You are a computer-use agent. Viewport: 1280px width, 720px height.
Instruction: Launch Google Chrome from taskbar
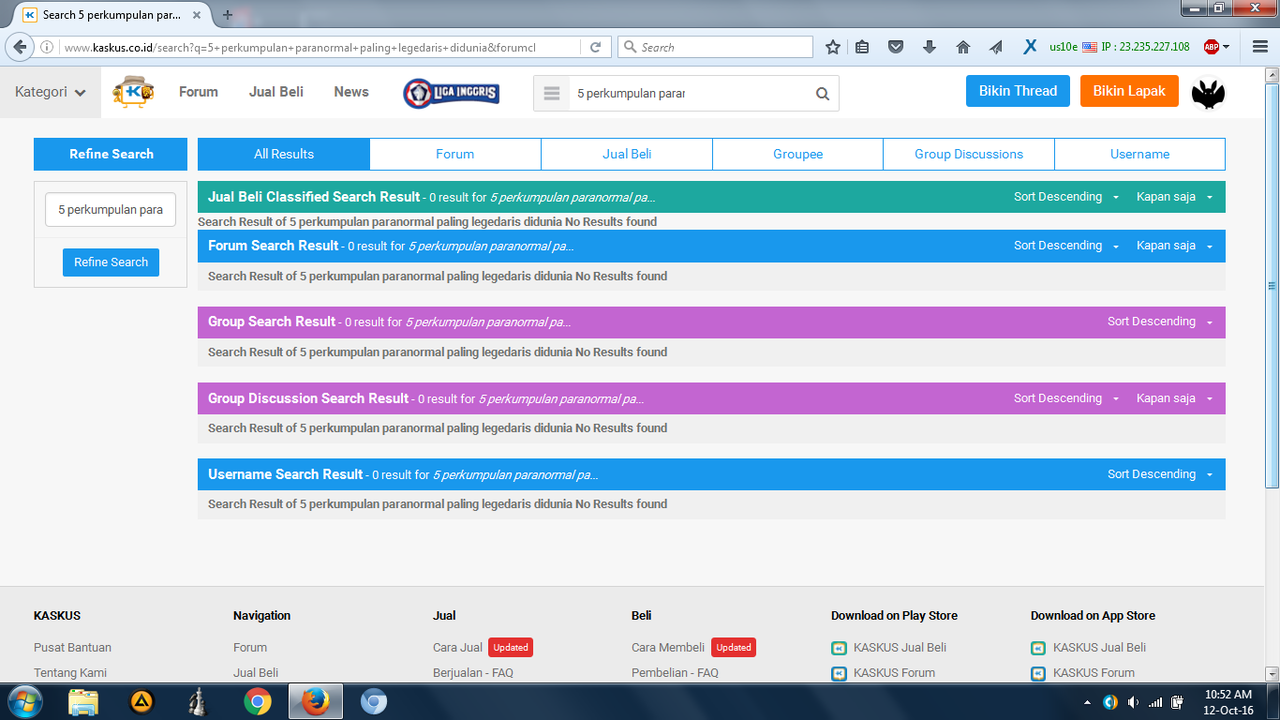[257, 702]
